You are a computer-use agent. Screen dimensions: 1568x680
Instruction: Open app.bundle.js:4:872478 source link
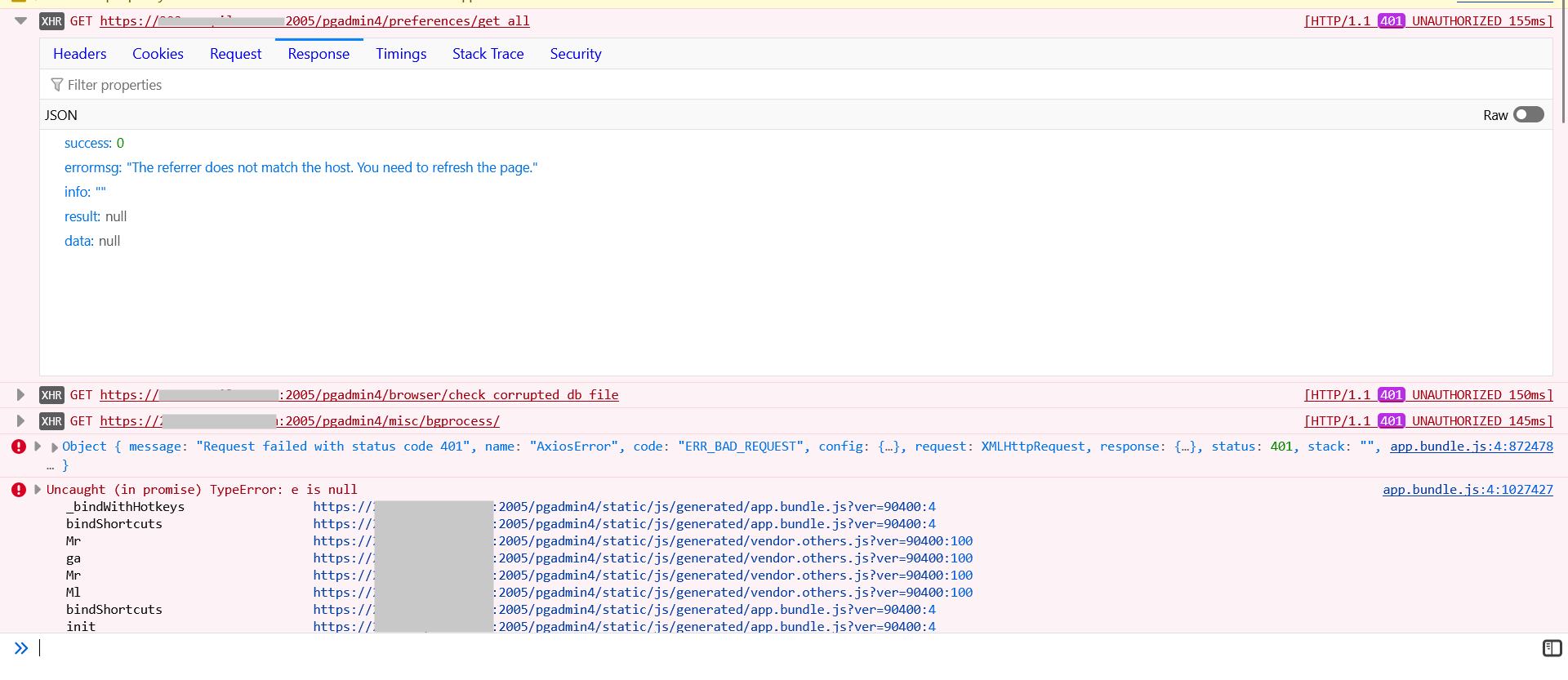click(x=1471, y=447)
